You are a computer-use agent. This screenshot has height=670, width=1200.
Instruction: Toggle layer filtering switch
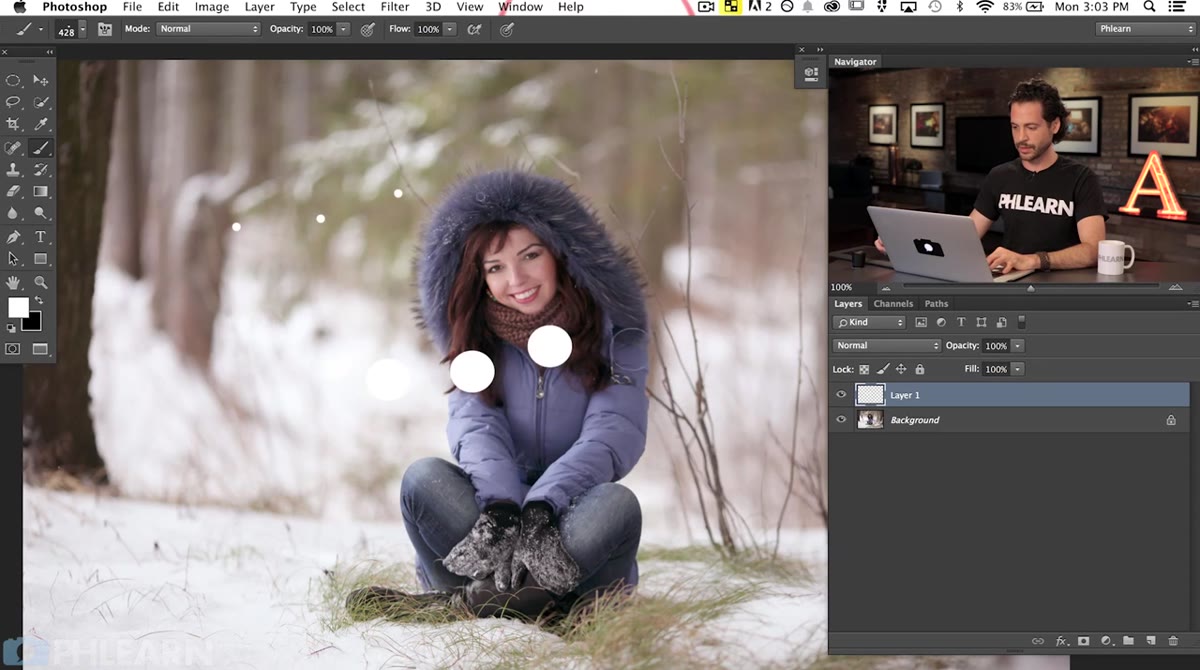coord(1021,322)
